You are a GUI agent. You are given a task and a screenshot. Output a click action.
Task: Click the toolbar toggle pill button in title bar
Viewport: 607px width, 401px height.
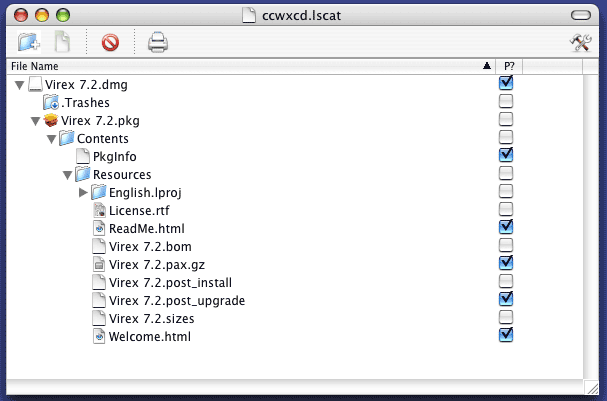tap(580, 15)
